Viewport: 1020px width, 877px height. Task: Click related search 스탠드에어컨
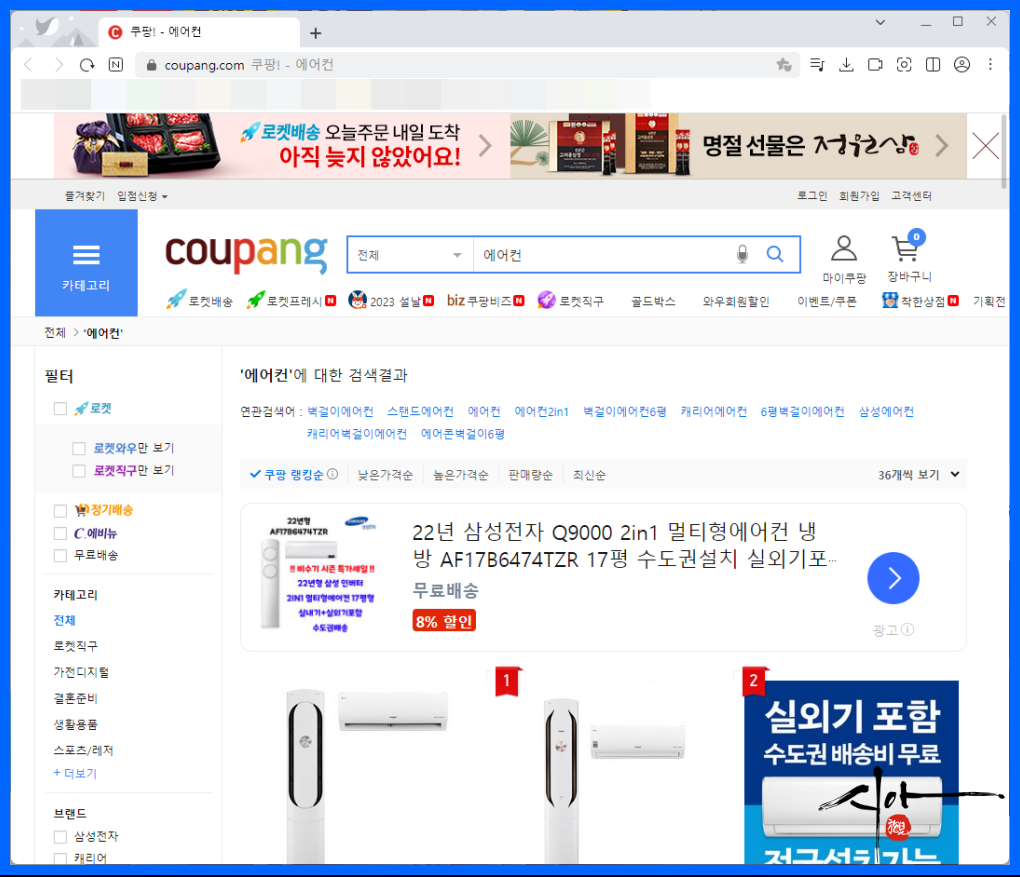click(x=420, y=411)
